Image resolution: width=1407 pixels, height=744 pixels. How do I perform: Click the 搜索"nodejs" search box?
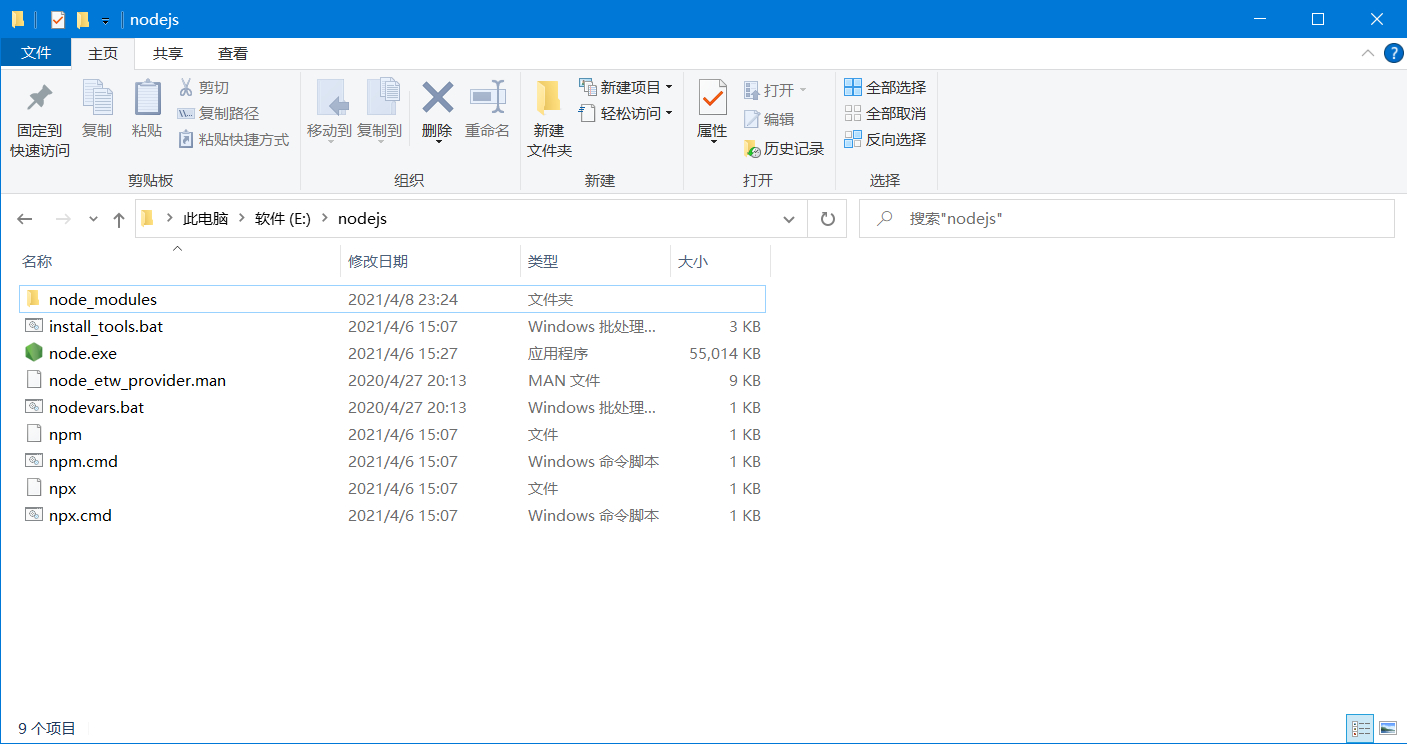1127,219
